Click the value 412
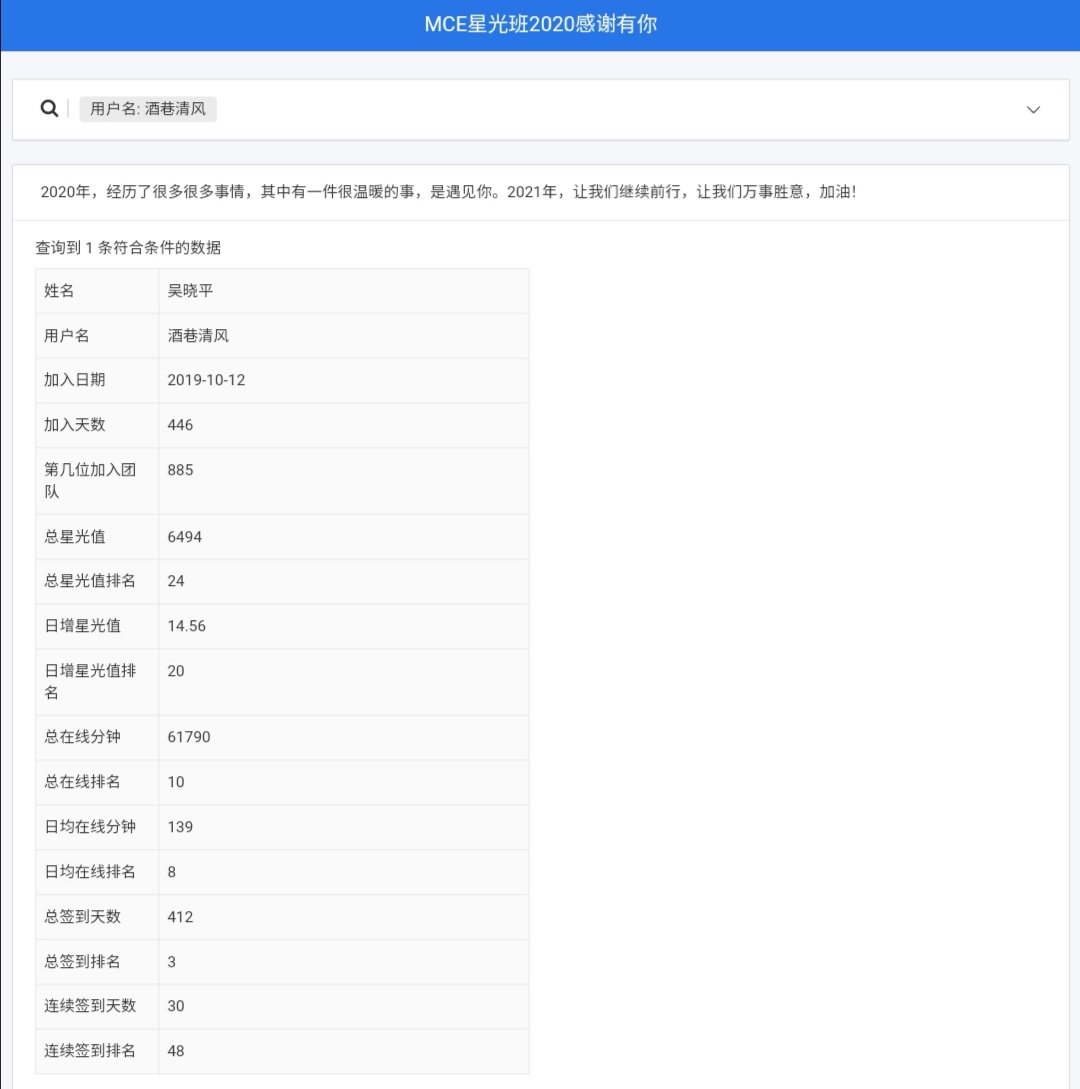 180,917
